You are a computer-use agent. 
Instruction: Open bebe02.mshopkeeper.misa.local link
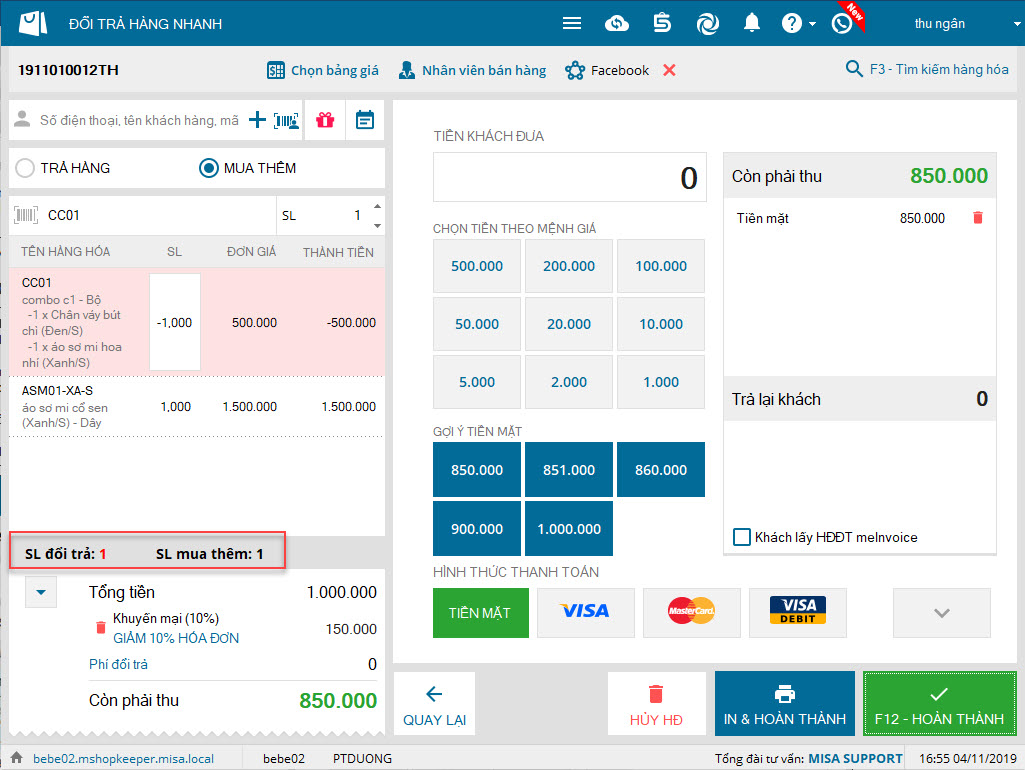tap(124, 758)
